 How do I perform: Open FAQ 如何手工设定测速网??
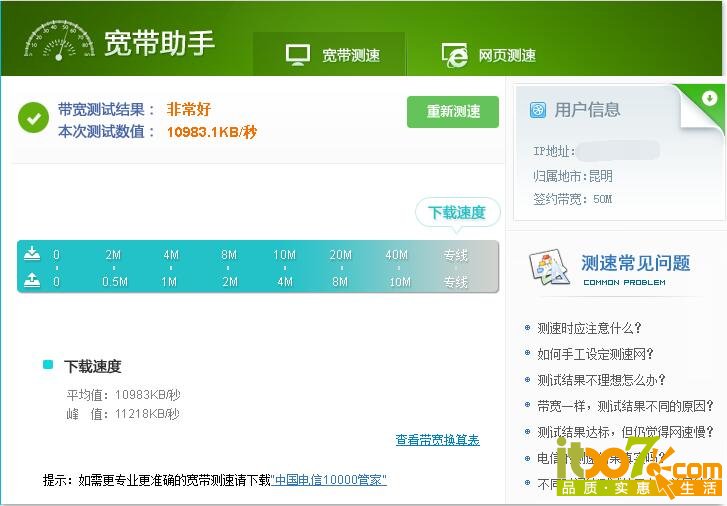pyautogui.click(x=595, y=354)
